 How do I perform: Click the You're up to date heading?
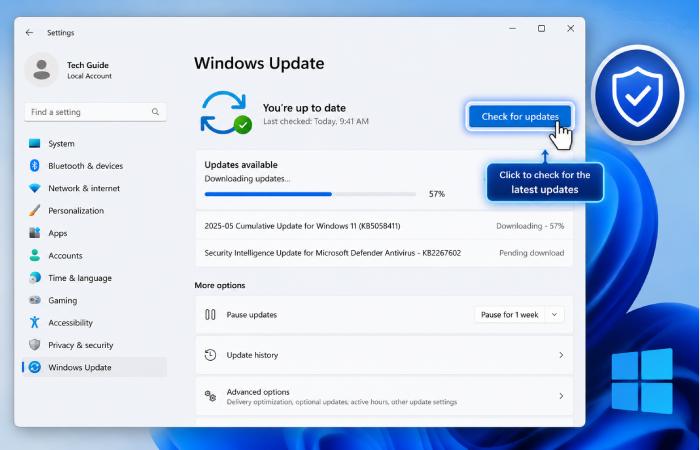click(x=304, y=108)
